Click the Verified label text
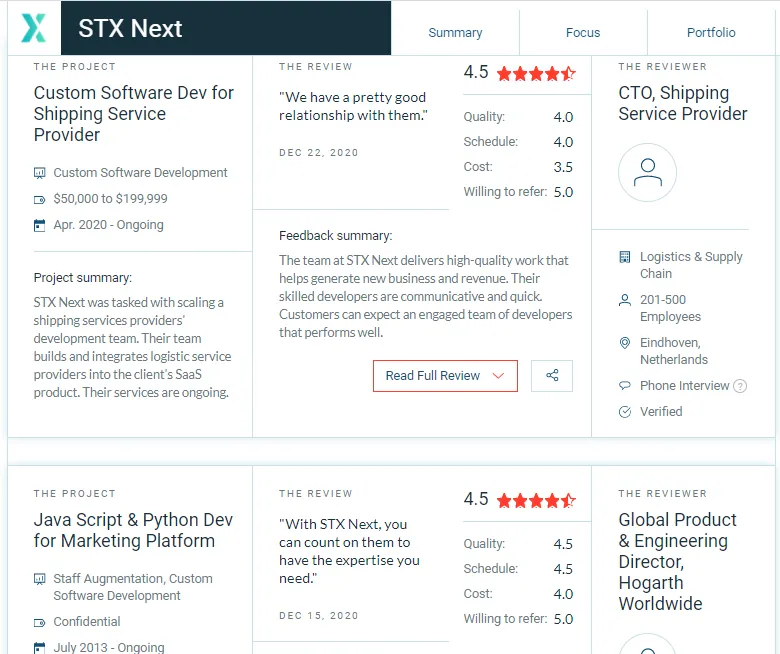 coord(661,412)
